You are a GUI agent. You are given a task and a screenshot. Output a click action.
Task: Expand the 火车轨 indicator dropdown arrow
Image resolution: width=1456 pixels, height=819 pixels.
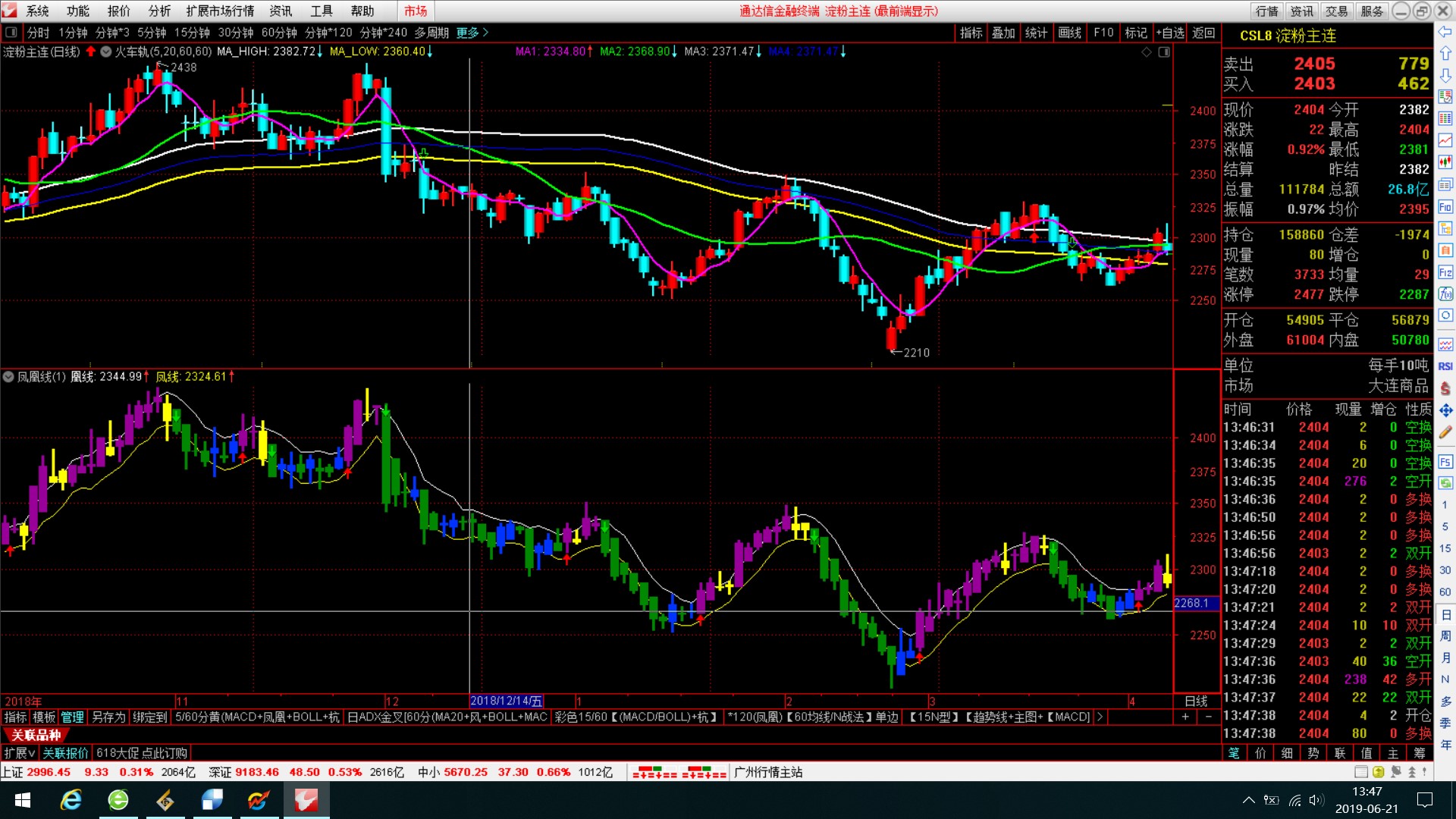[106, 52]
